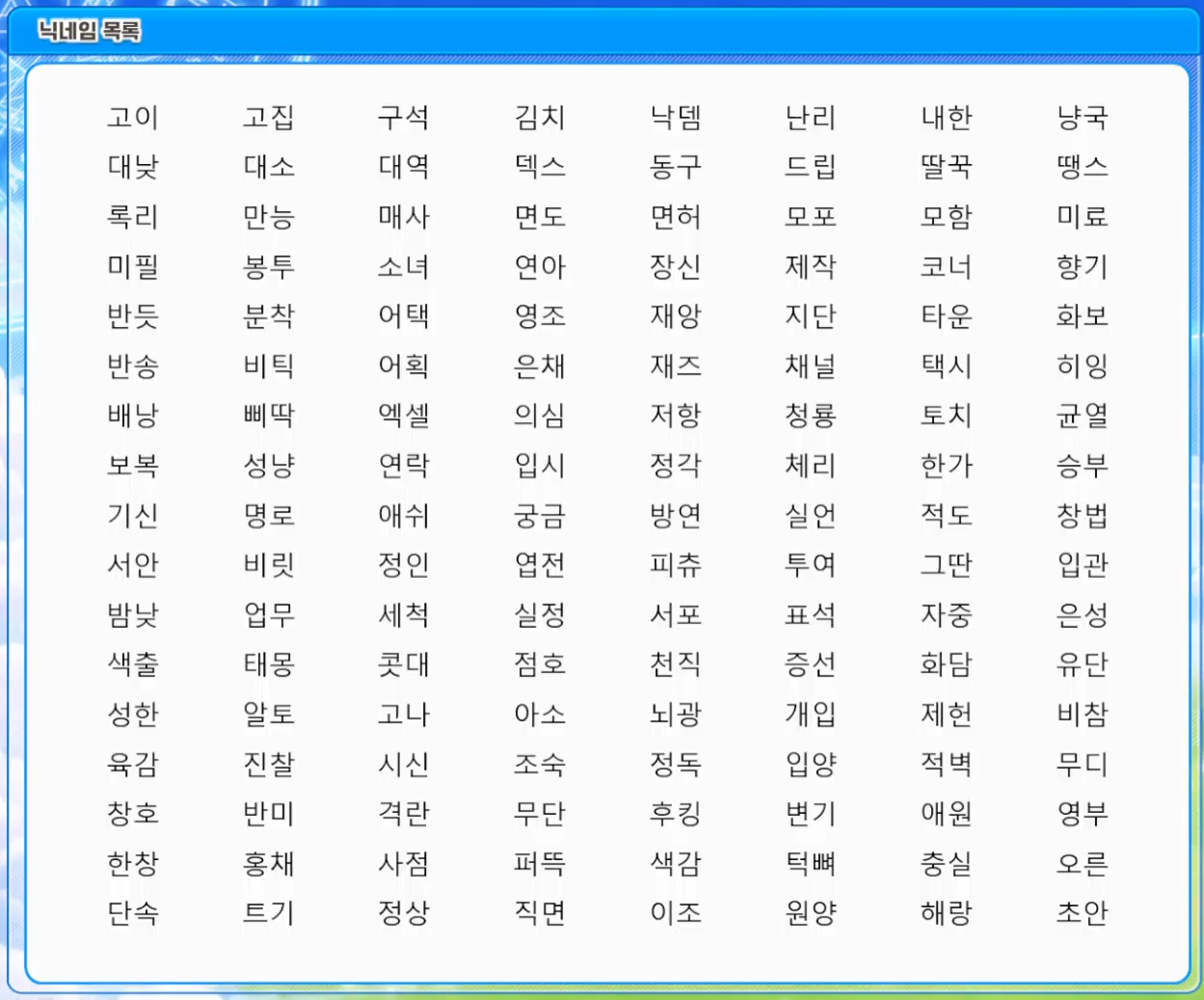Pick the nickname 택시
The height and width of the screenshot is (1000, 1204).
click(x=947, y=366)
